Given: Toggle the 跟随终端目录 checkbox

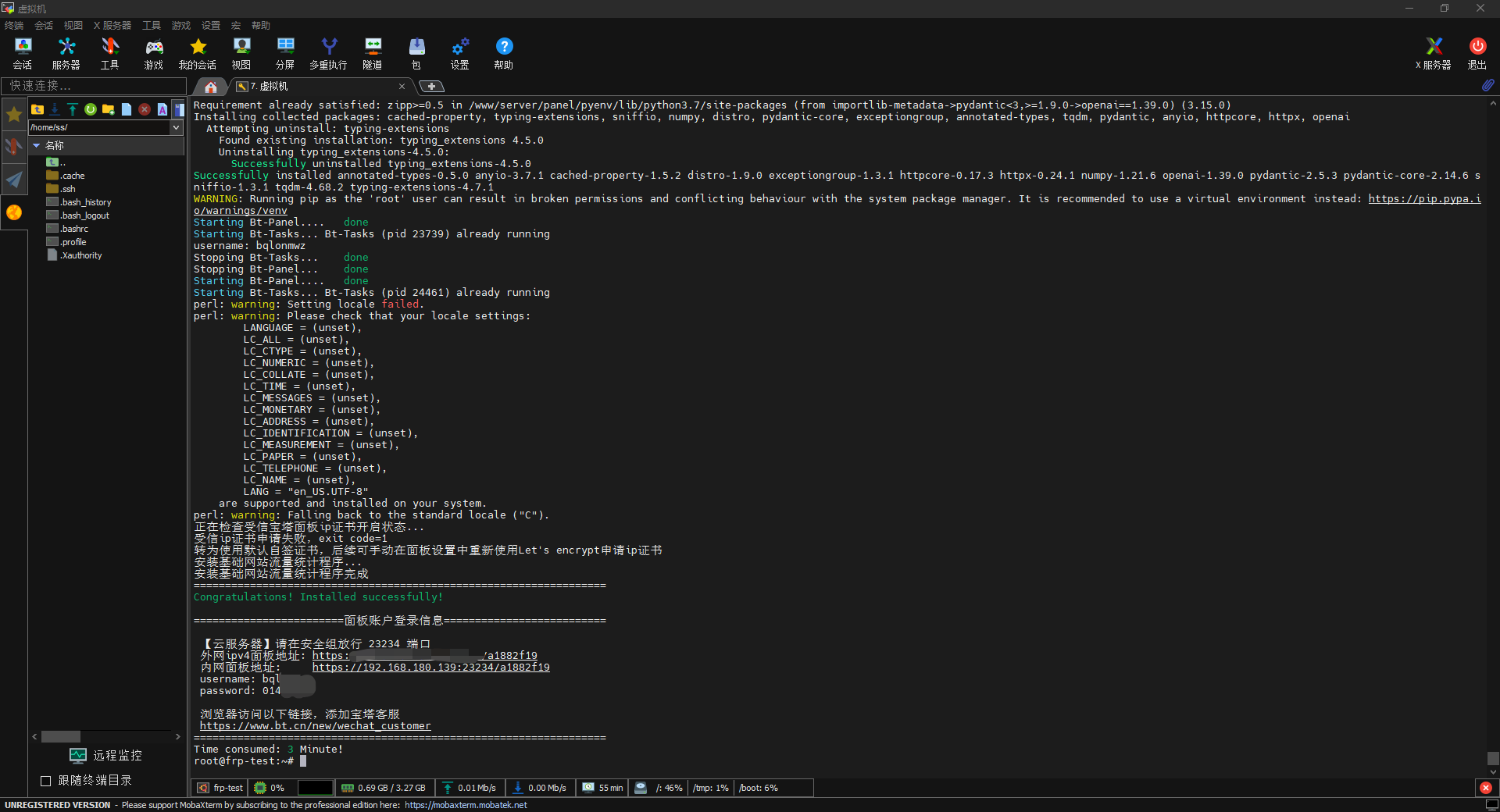Looking at the screenshot, I should [45, 781].
